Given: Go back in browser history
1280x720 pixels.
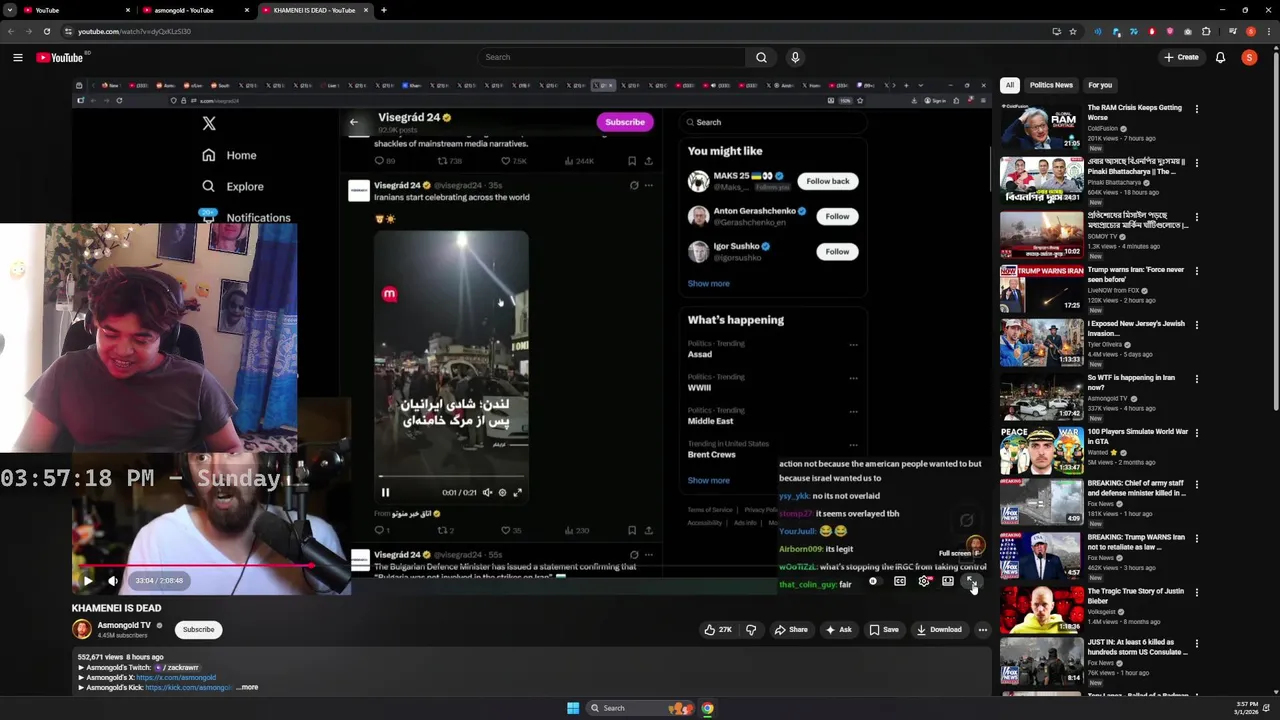Looking at the screenshot, I should coord(11,31).
